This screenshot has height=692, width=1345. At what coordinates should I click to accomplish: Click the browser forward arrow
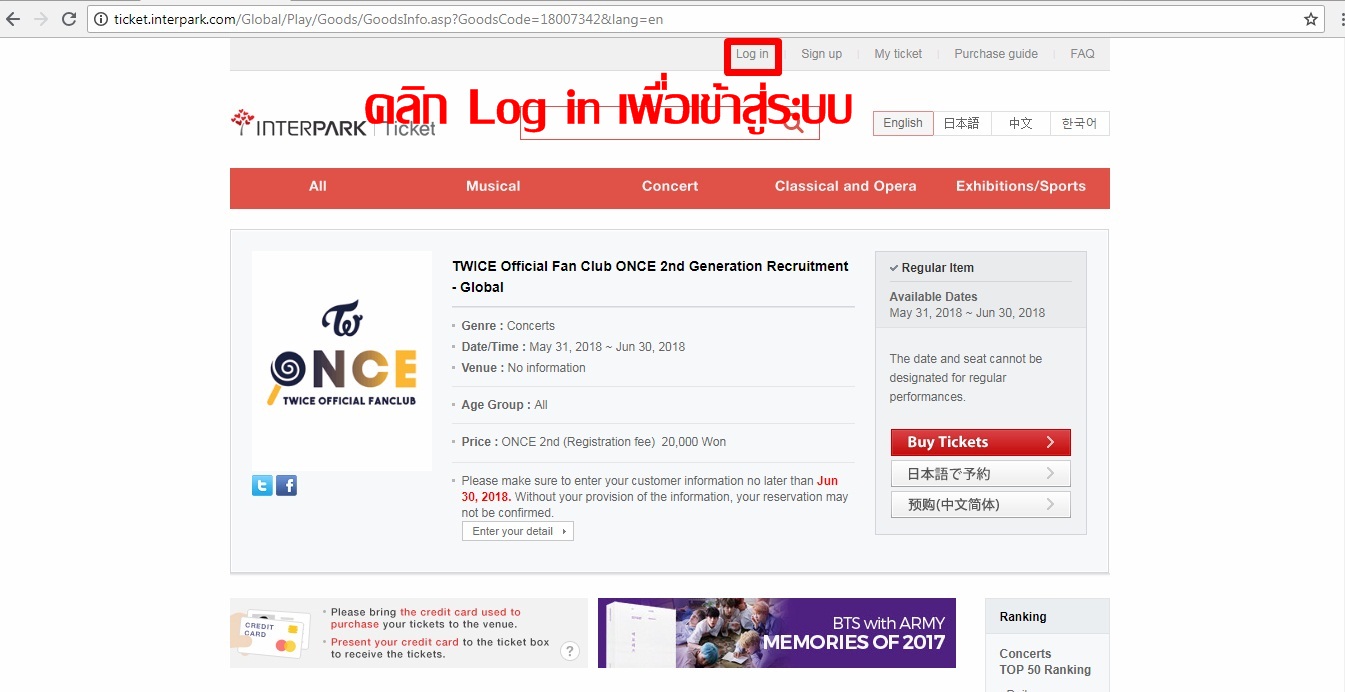[41, 19]
